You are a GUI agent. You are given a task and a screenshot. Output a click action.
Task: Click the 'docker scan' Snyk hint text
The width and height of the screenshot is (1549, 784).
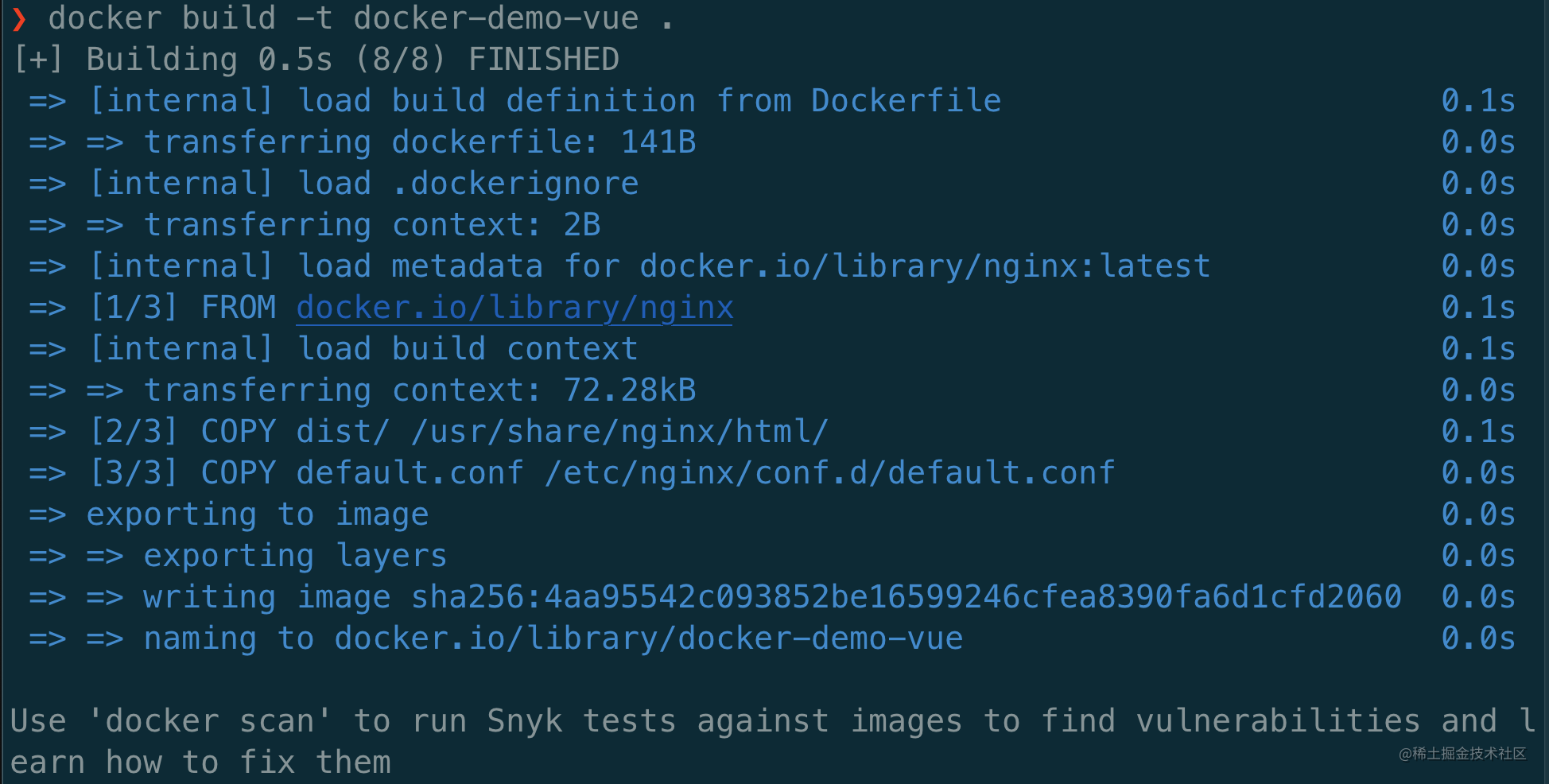(x=771, y=741)
